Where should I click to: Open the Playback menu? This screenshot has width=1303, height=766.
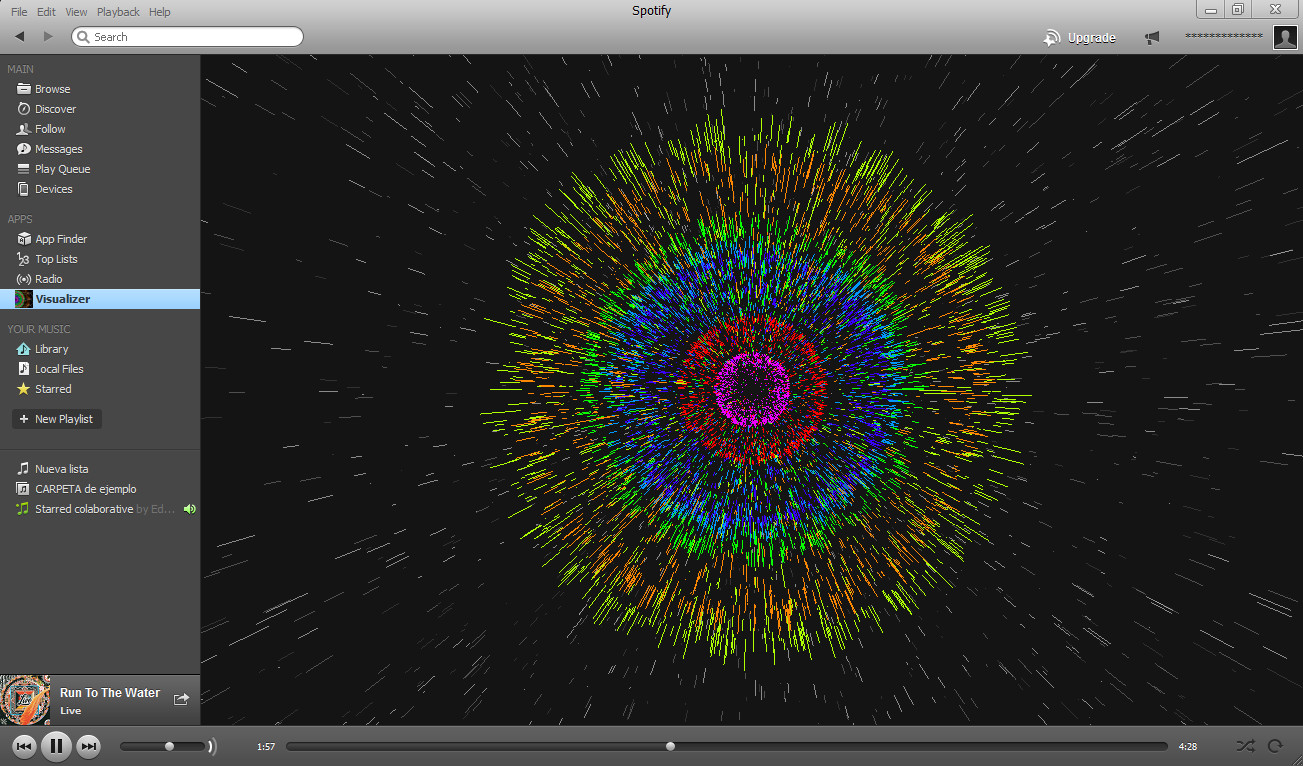[118, 12]
